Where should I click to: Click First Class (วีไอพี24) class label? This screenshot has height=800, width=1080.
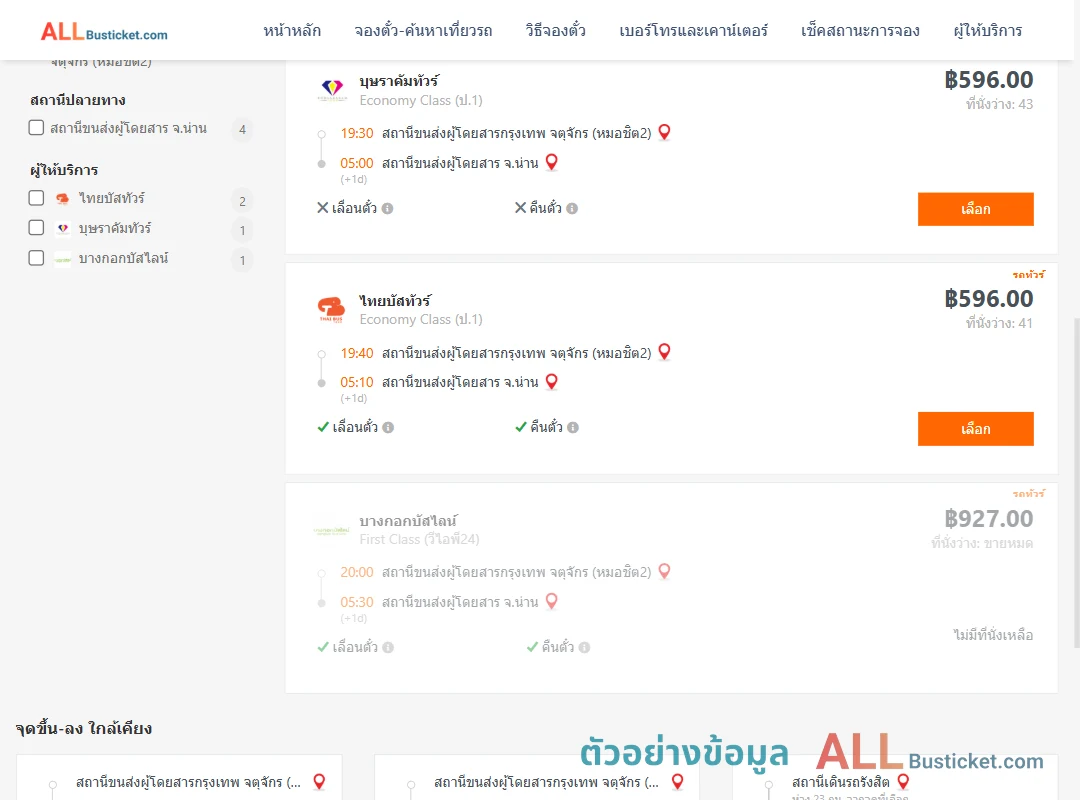[x=419, y=539]
